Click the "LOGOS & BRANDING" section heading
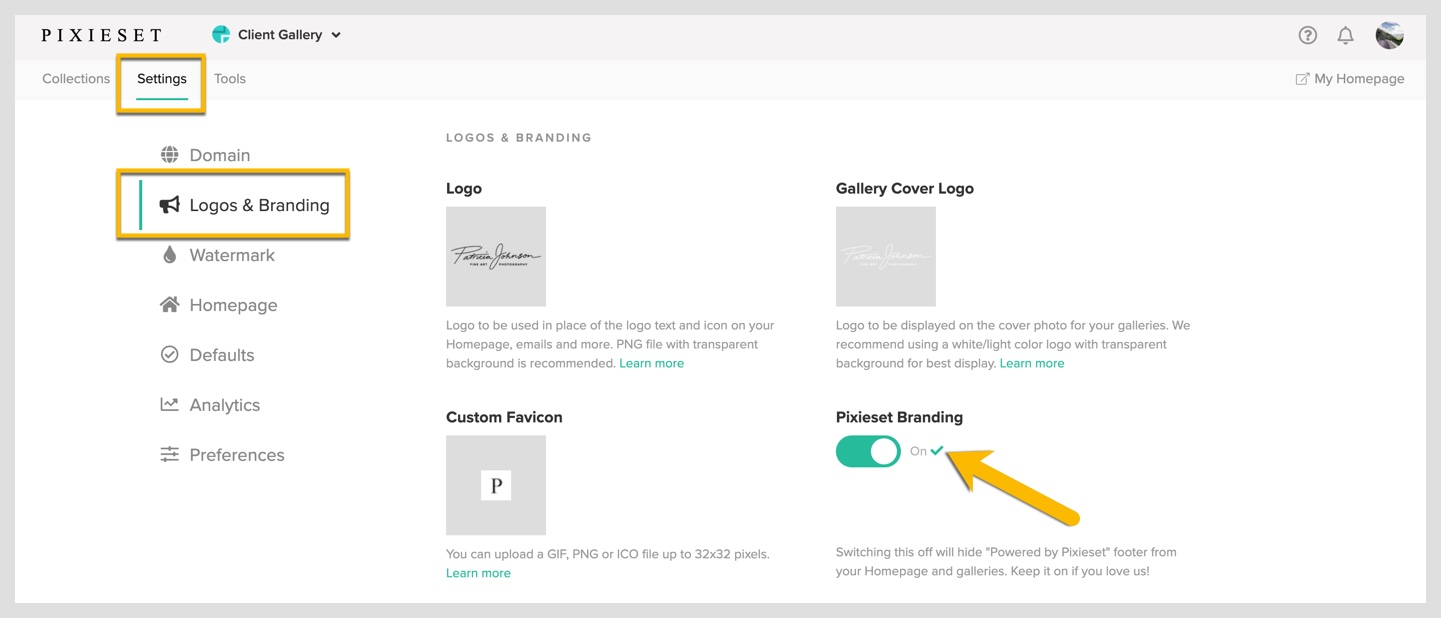 coord(519,138)
